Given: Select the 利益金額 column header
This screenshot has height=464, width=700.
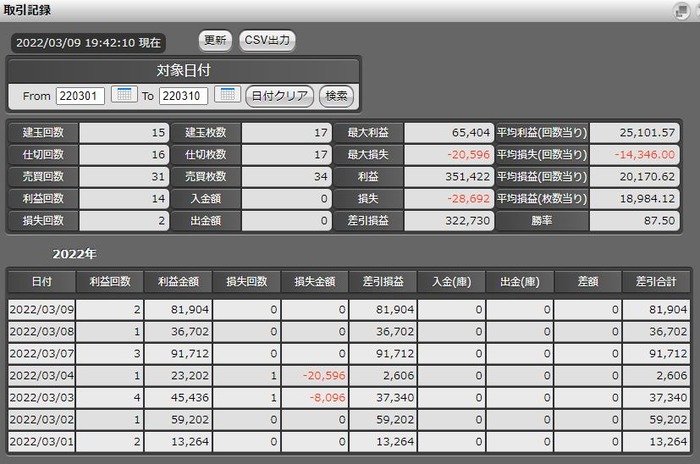Looking at the screenshot, I should pos(178,281).
